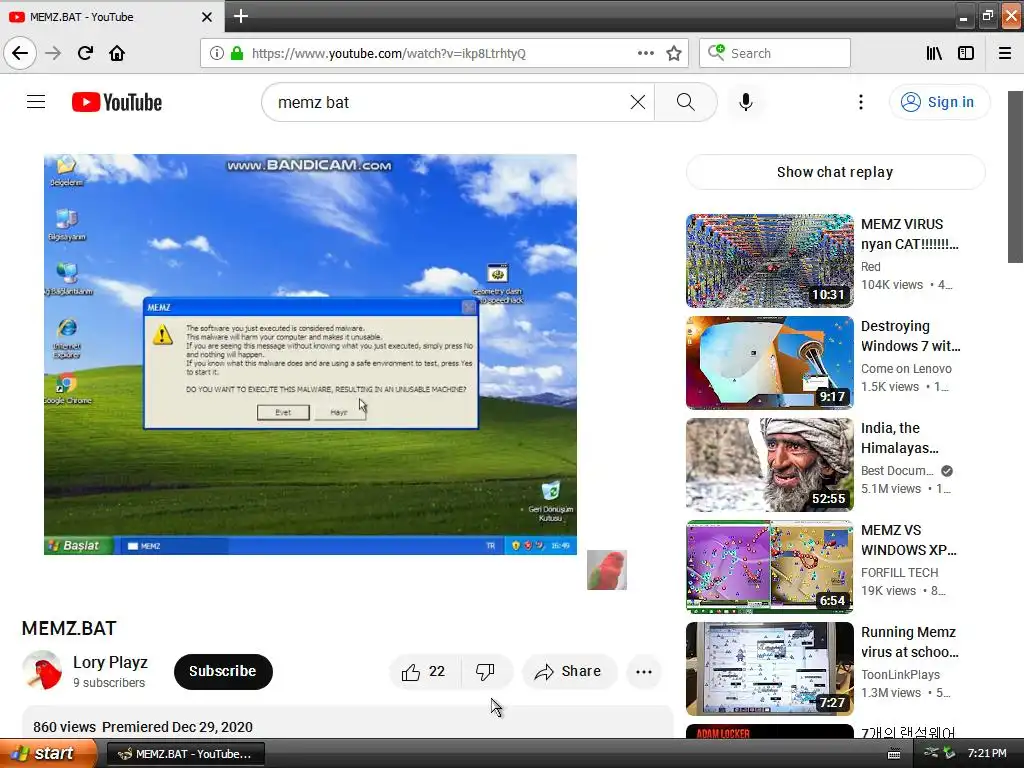This screenshot has width=1024, height=768.
Task: Click the MEMZ VS WINDOWS XP title
Action: coord(908,540)
